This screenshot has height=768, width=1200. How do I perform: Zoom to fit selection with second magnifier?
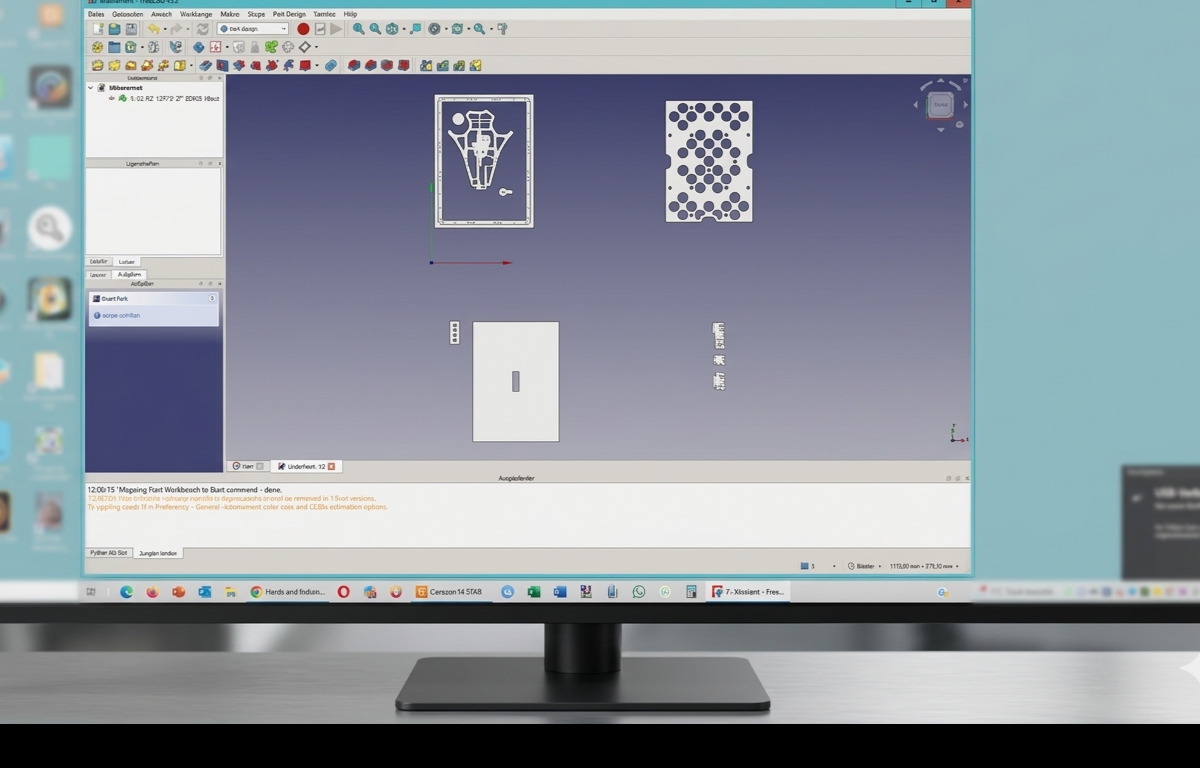click(375, 29)
